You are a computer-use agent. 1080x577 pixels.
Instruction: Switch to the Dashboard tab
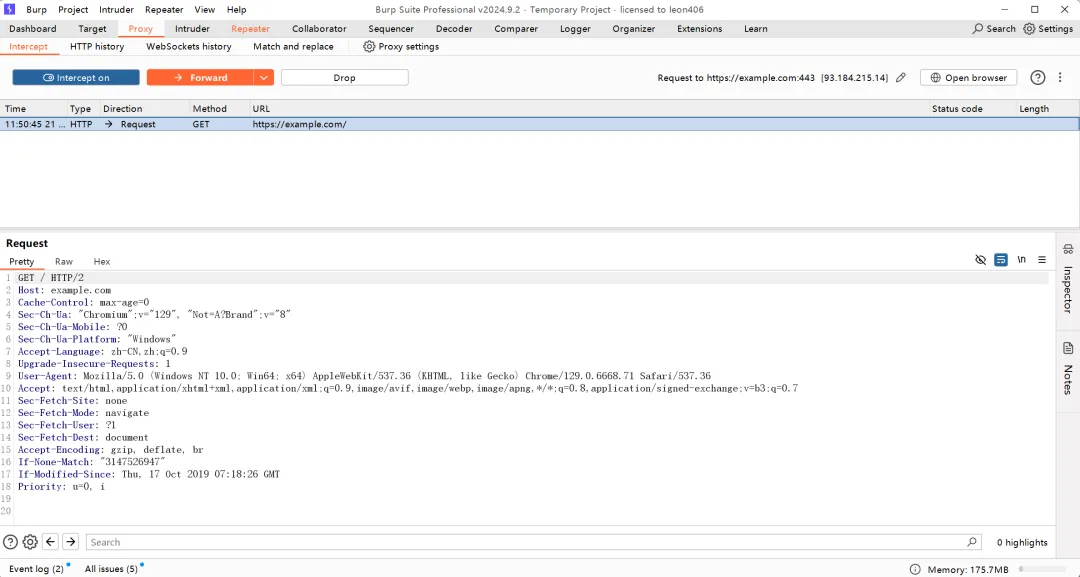pos(33,29)
